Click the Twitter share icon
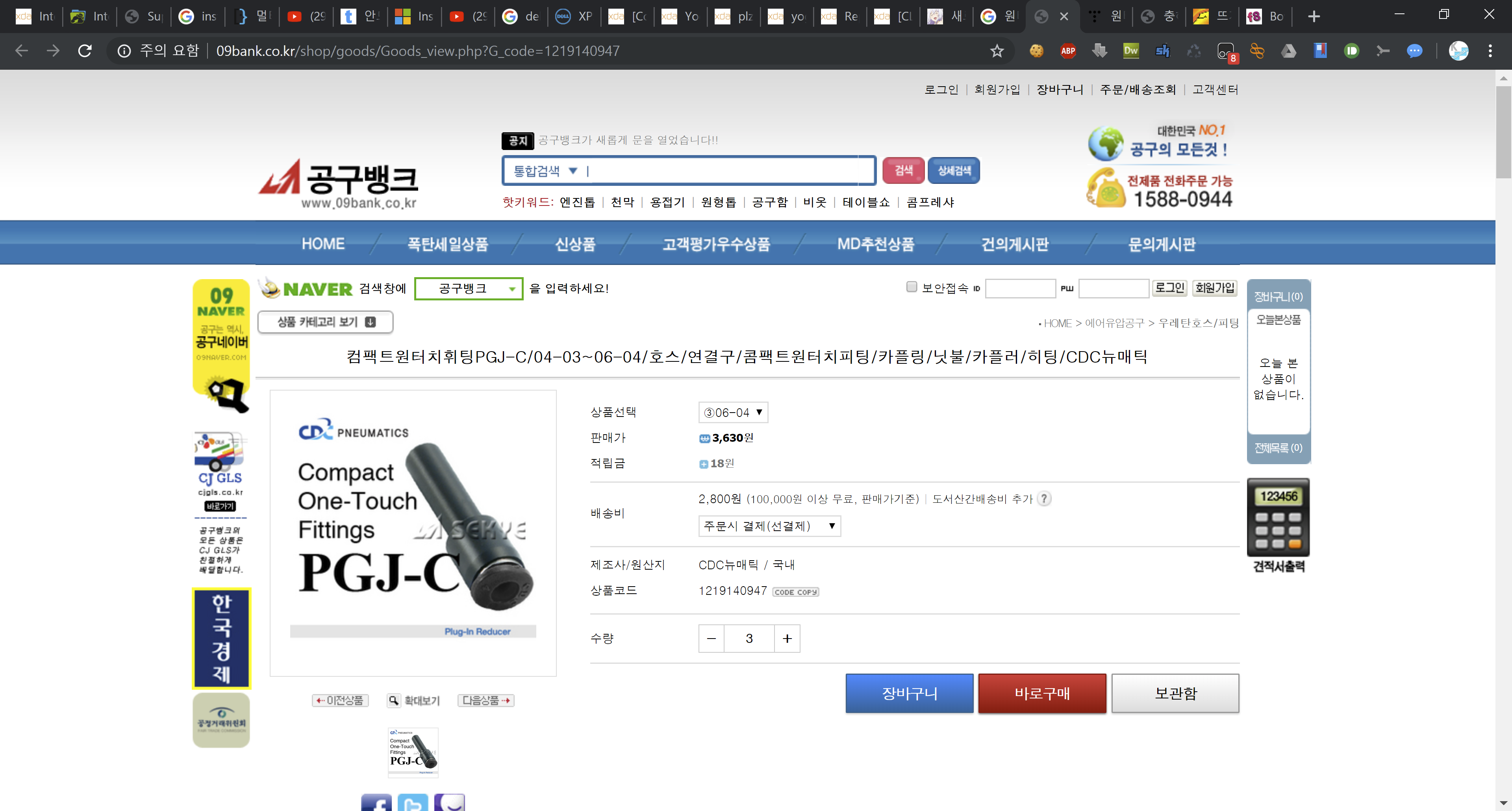 point(413,803)
